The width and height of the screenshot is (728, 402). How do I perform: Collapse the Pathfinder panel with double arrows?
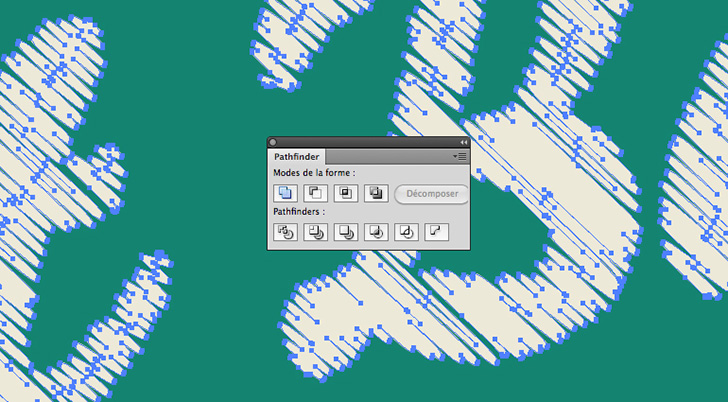coord(463,143)
